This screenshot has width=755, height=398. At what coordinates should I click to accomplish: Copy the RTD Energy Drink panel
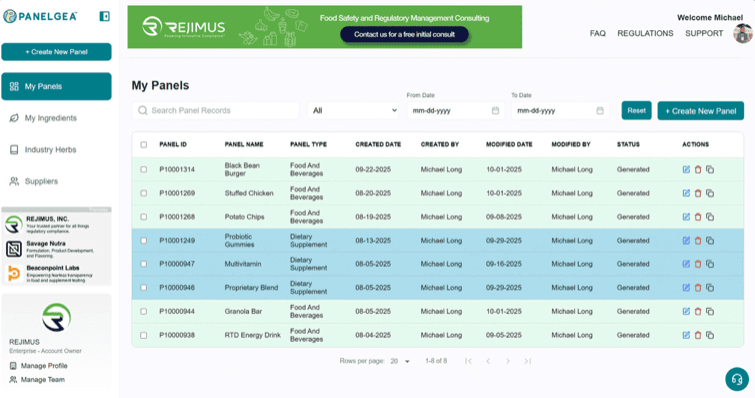click(710, 335)
